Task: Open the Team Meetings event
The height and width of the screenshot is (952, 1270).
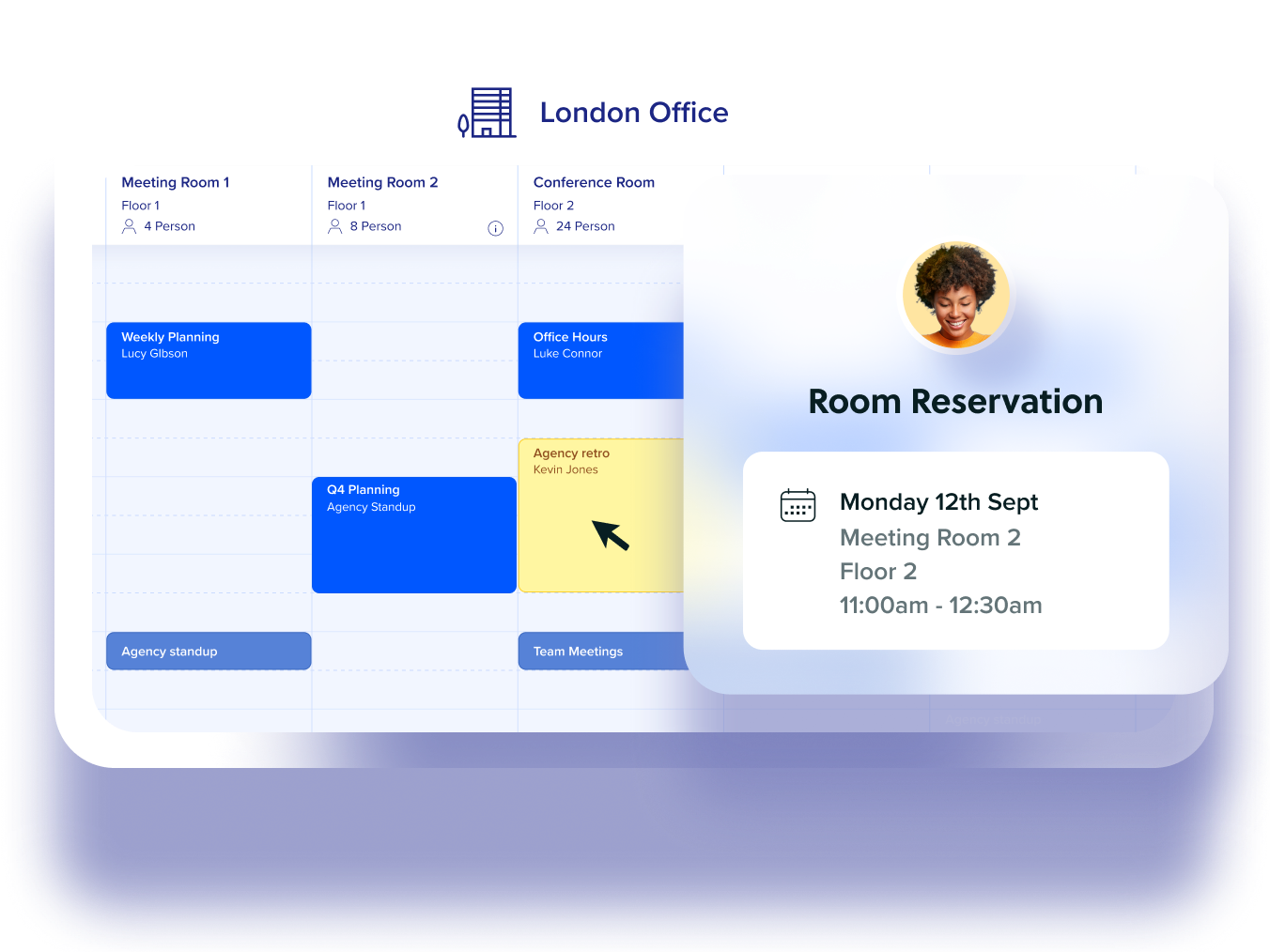Action: click(601, 651)
